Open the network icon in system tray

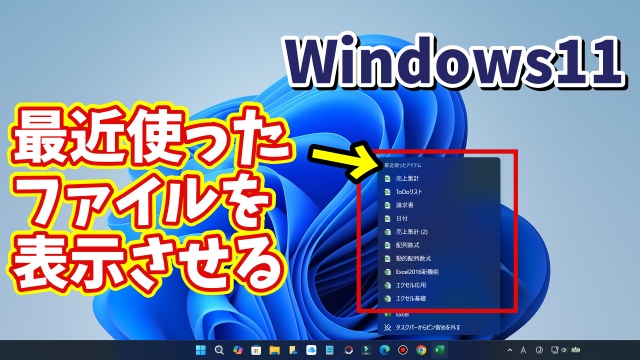pos(555,350)
